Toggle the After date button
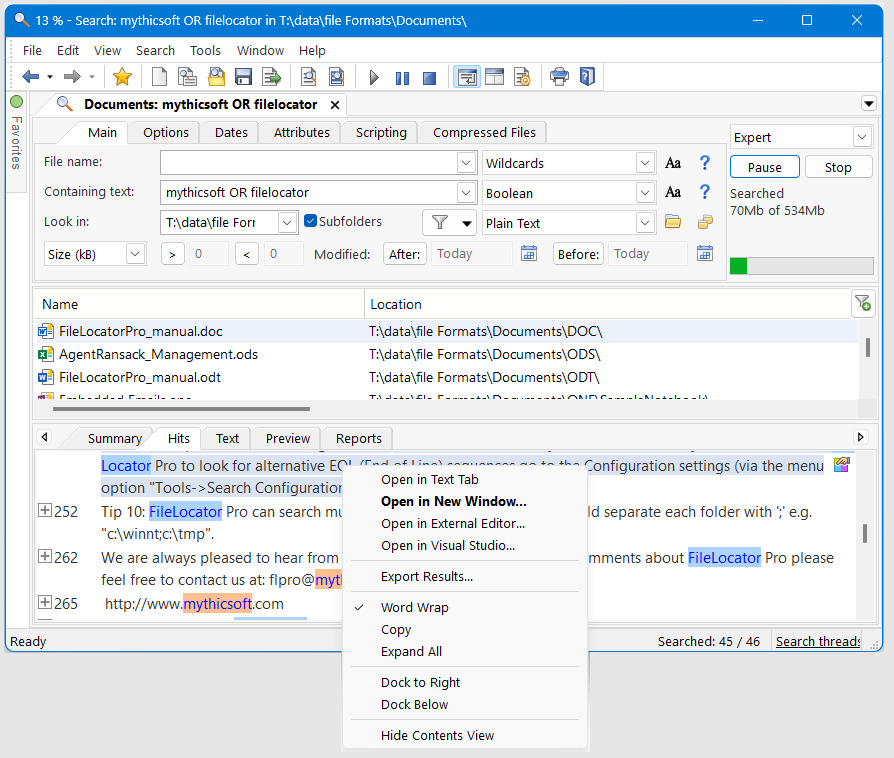The height and width of the screenshot is (758, 894). (x=404, y=254)
